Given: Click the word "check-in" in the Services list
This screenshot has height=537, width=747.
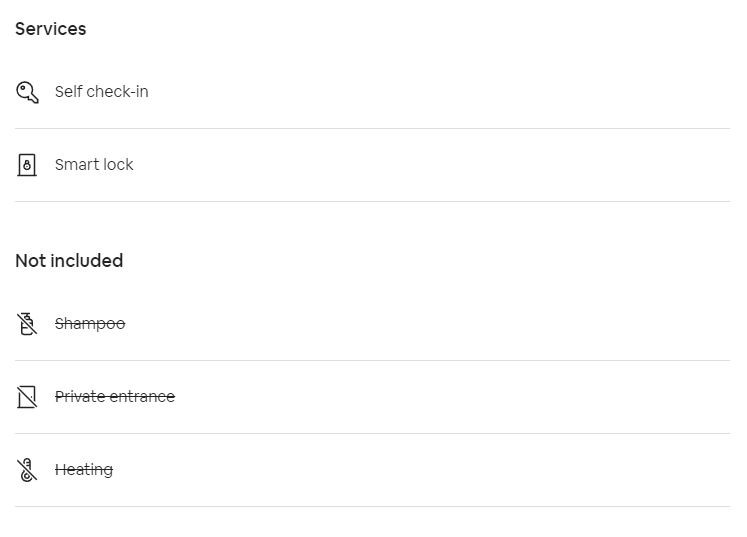Looking at the screenshot, I should (x=117, y=92).
